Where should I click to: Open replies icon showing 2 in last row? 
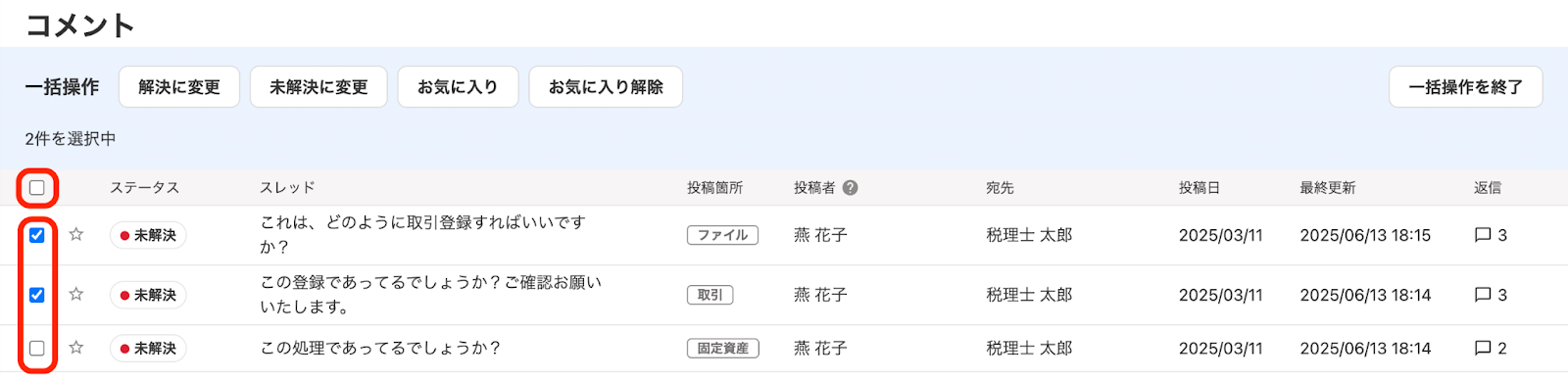point(1483,348)
